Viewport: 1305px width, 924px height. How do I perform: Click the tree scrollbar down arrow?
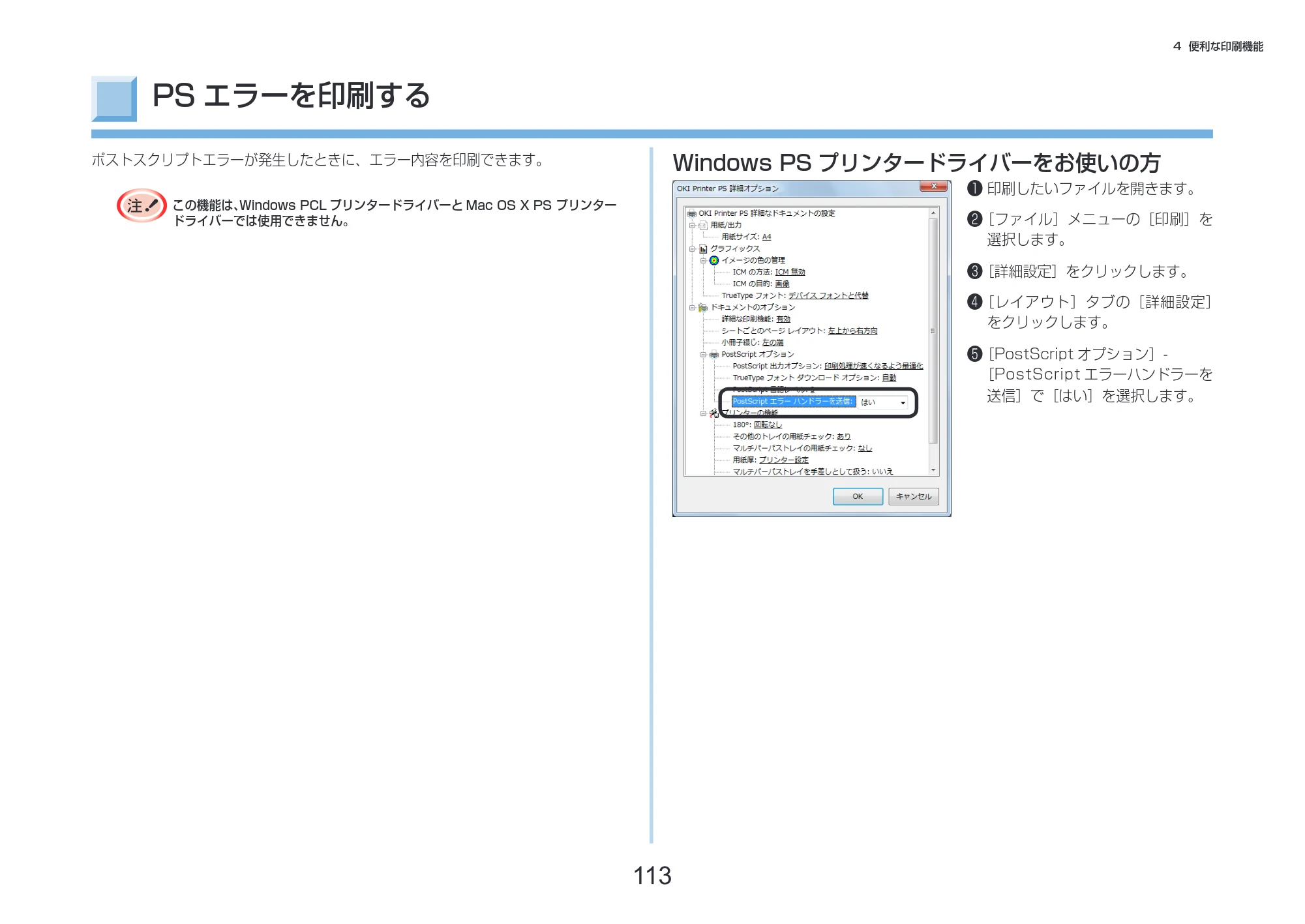click(933, 470)
